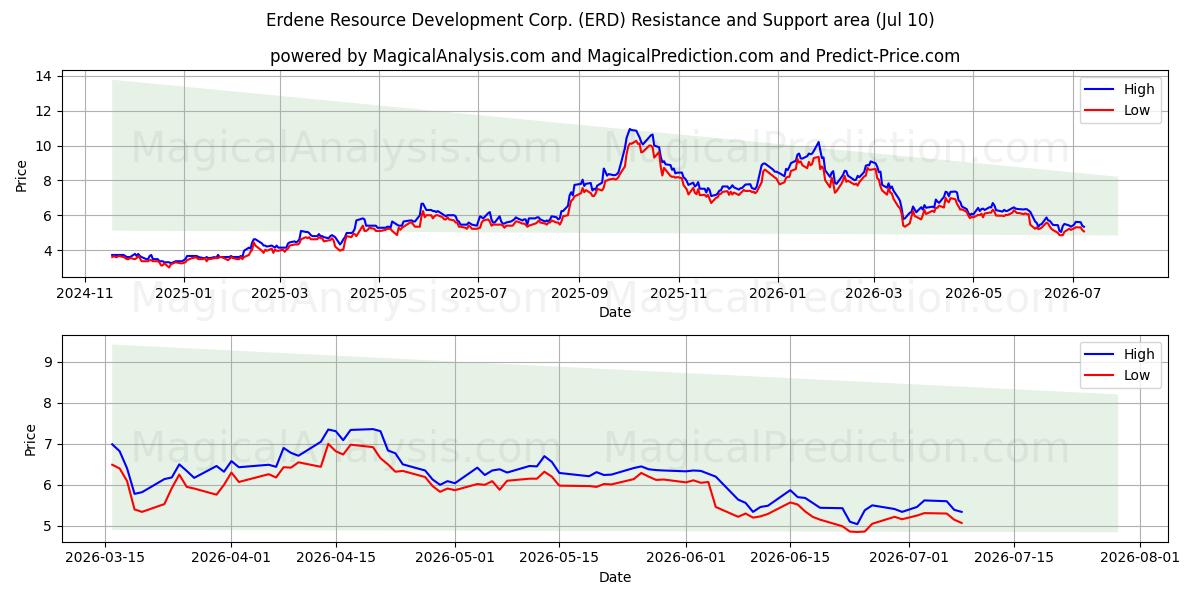Click the '2025-03' x-axis label on top chart

click(279, 294)
